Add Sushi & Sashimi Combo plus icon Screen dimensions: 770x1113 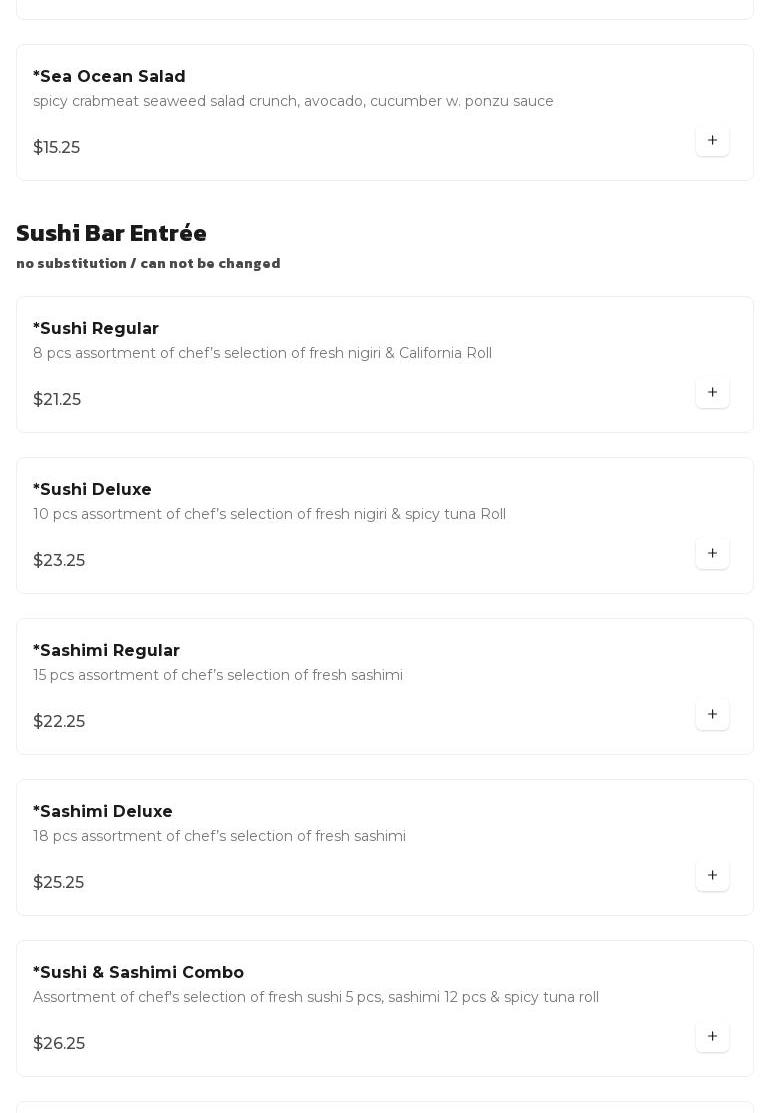pyautogui.click(x=712, y=1037)
